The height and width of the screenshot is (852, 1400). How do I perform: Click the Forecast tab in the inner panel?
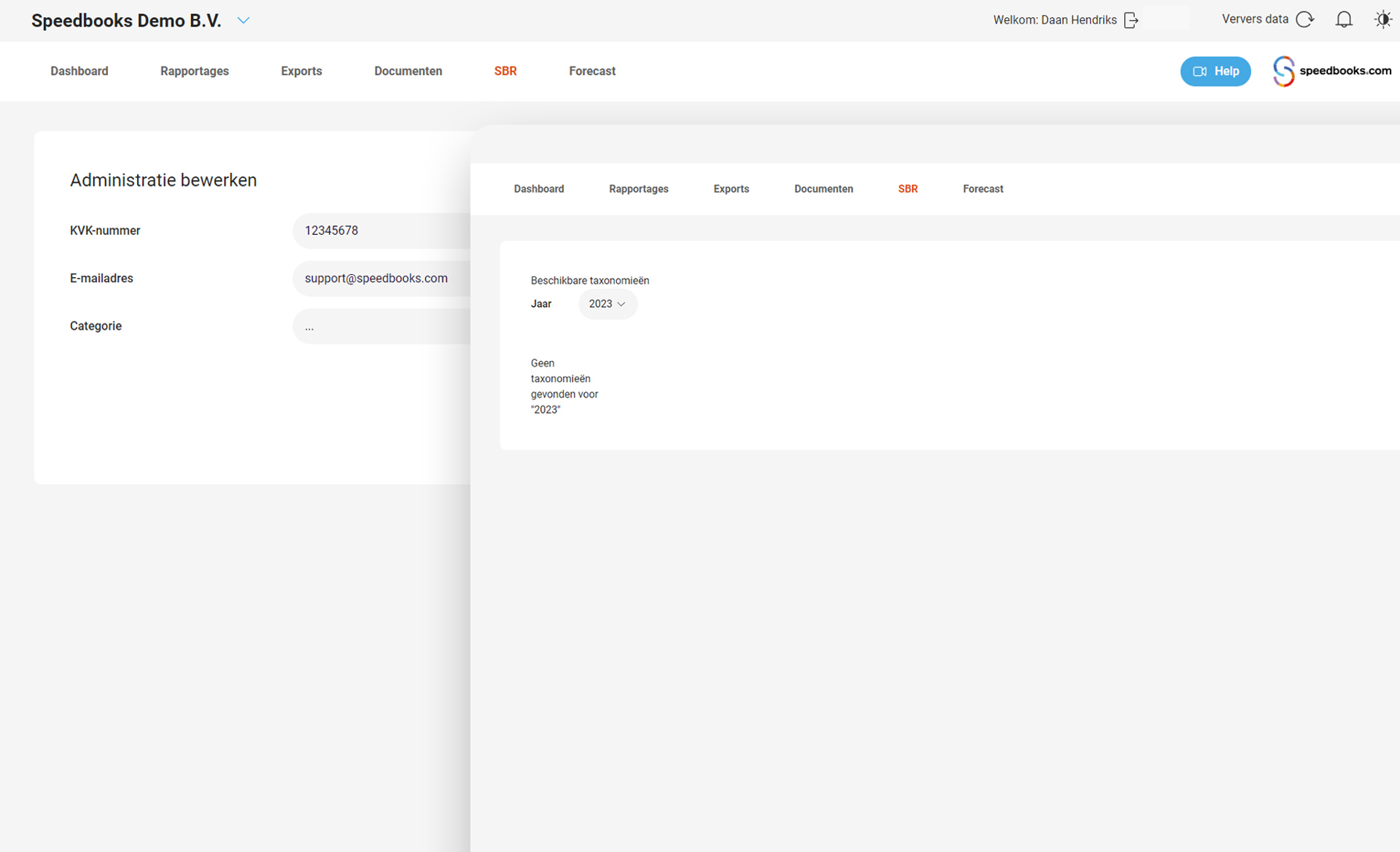point(983,189)
